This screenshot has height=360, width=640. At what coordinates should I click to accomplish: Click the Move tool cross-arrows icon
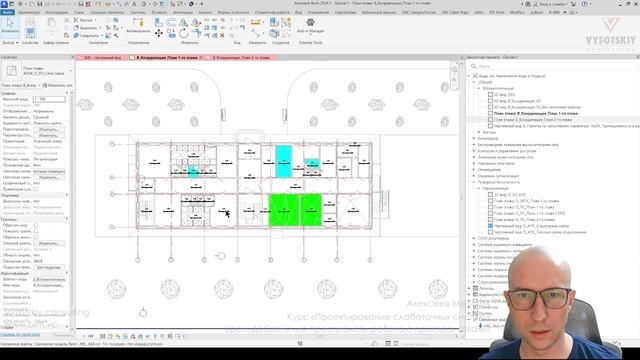(x=159, y=33)
